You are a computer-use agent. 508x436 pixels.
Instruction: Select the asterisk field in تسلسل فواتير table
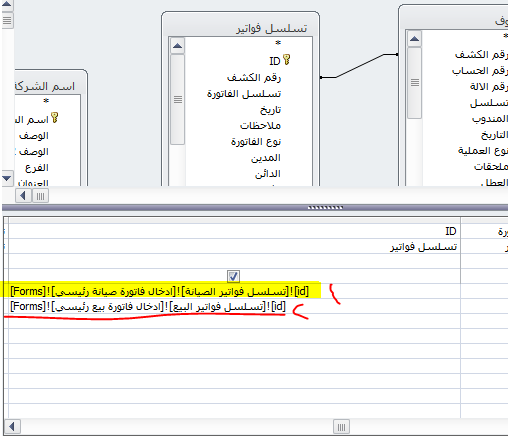(x=278, y=43)
